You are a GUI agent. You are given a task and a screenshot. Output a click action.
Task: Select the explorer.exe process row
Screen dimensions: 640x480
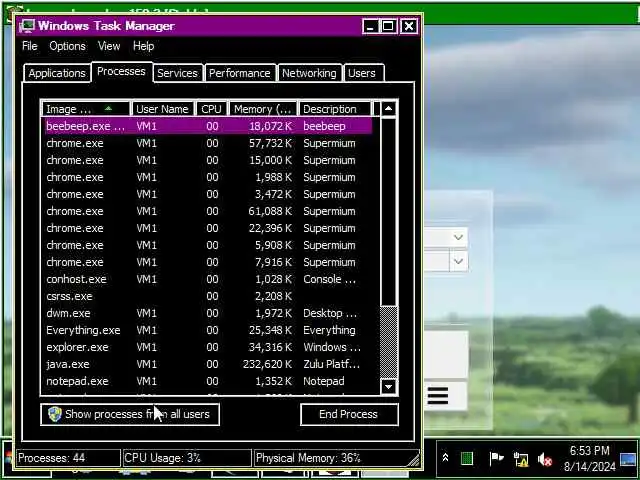click(208, 347)
